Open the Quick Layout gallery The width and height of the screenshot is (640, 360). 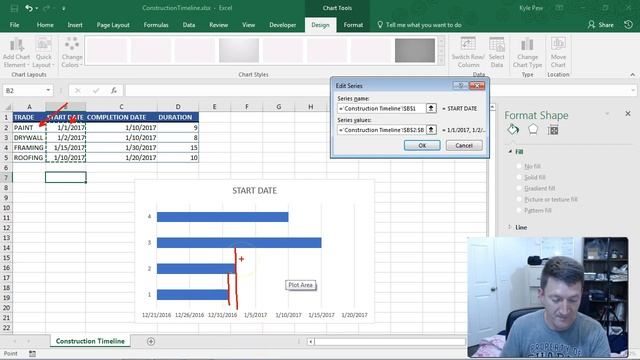click(43, 53)
